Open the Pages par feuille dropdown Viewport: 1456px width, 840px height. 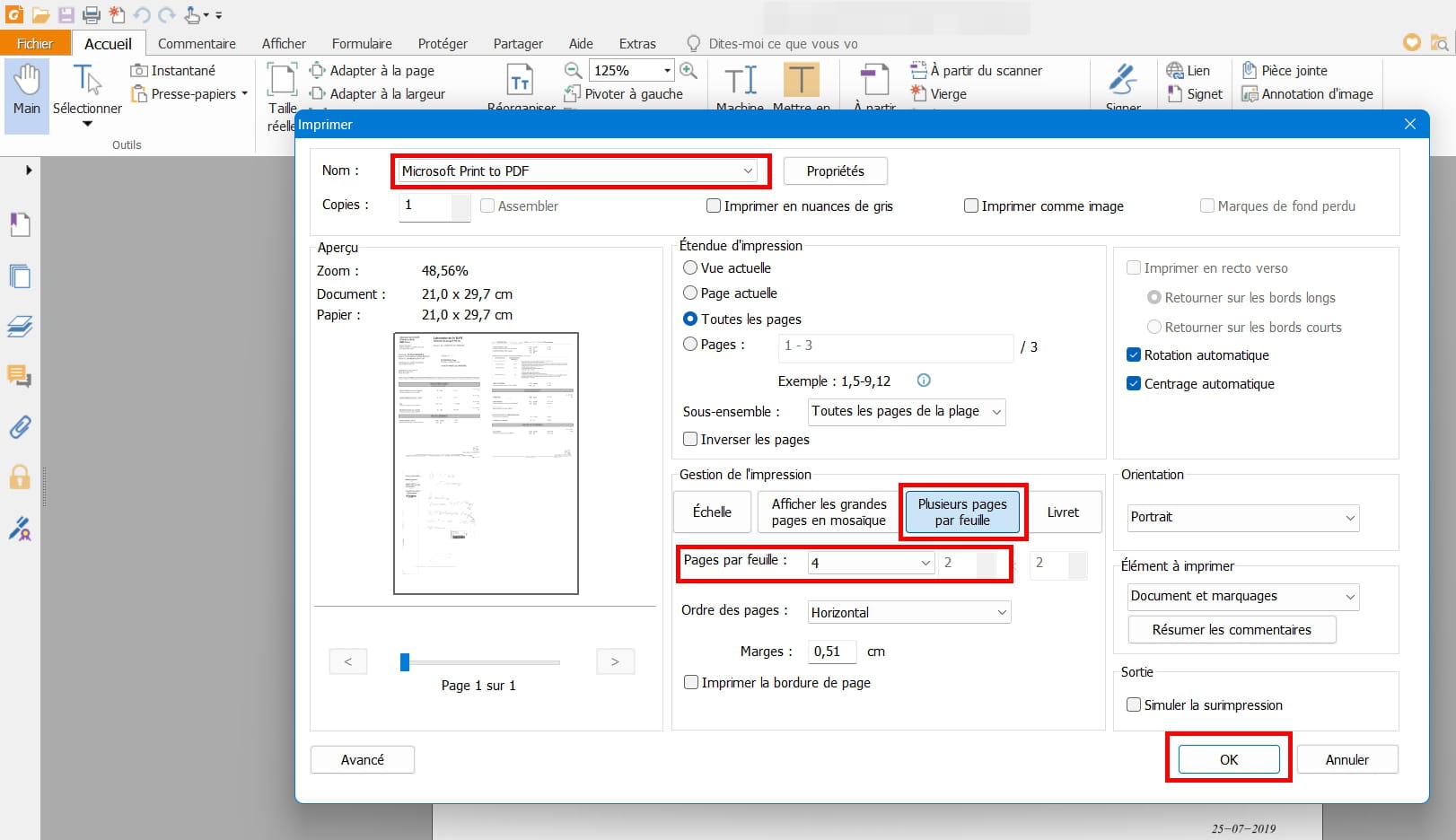(x=872, y=563)
